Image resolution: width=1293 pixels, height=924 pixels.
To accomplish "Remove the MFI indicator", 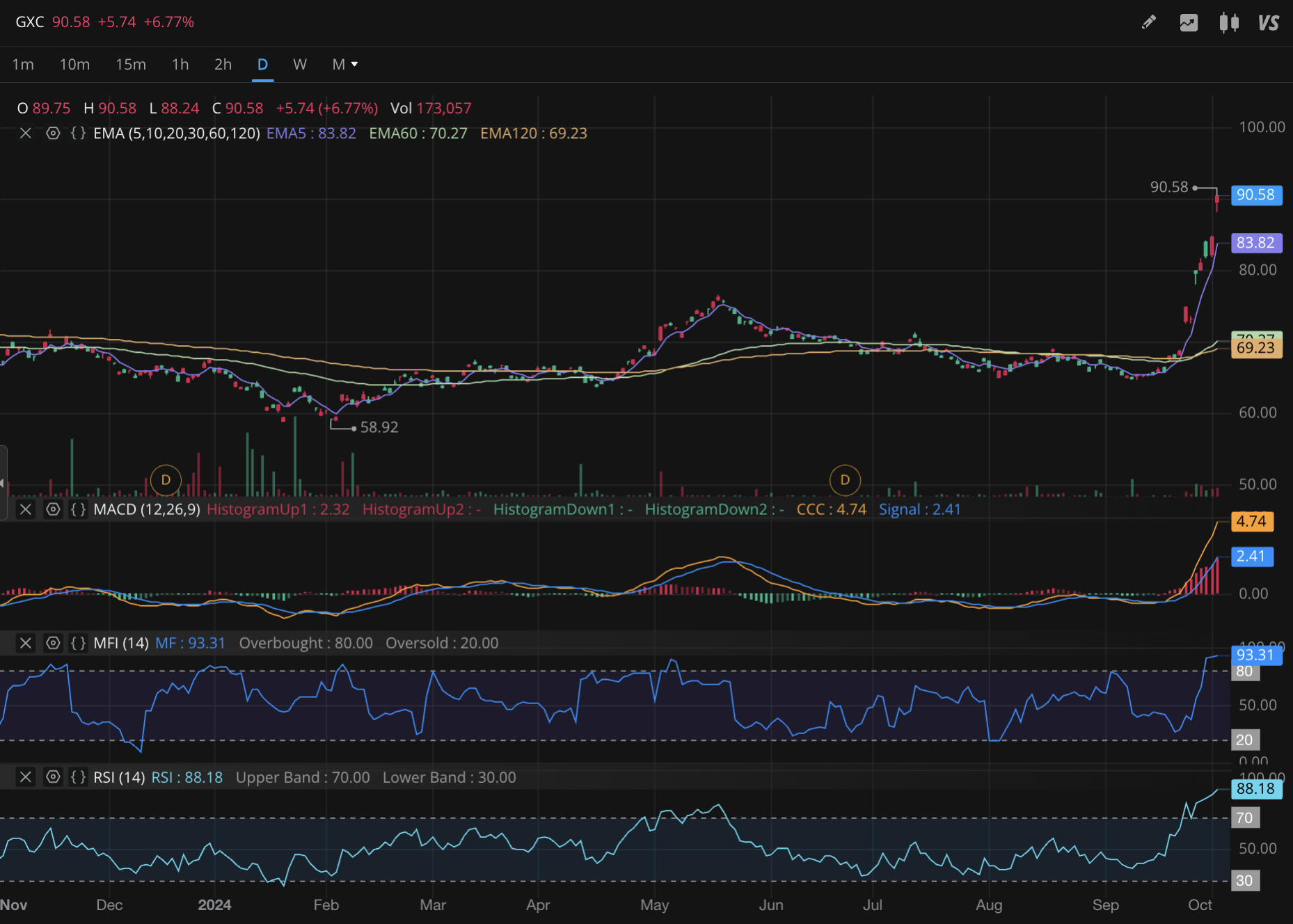I will 26,643.
